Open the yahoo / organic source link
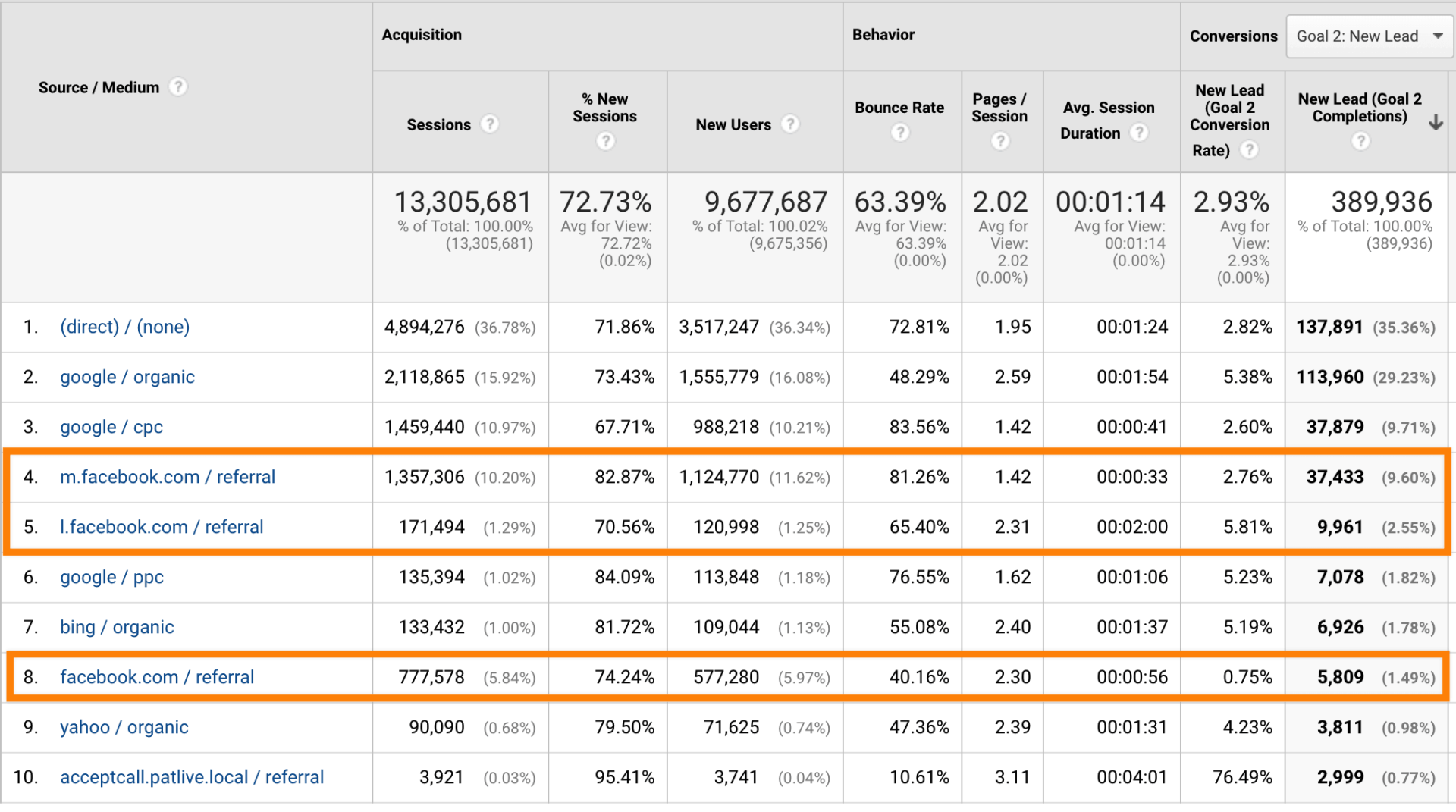 [124, 727]
